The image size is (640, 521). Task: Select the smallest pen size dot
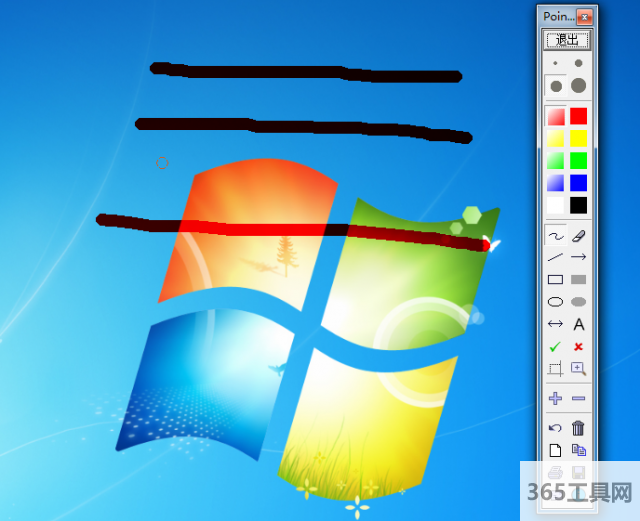[x=555, y=63]
